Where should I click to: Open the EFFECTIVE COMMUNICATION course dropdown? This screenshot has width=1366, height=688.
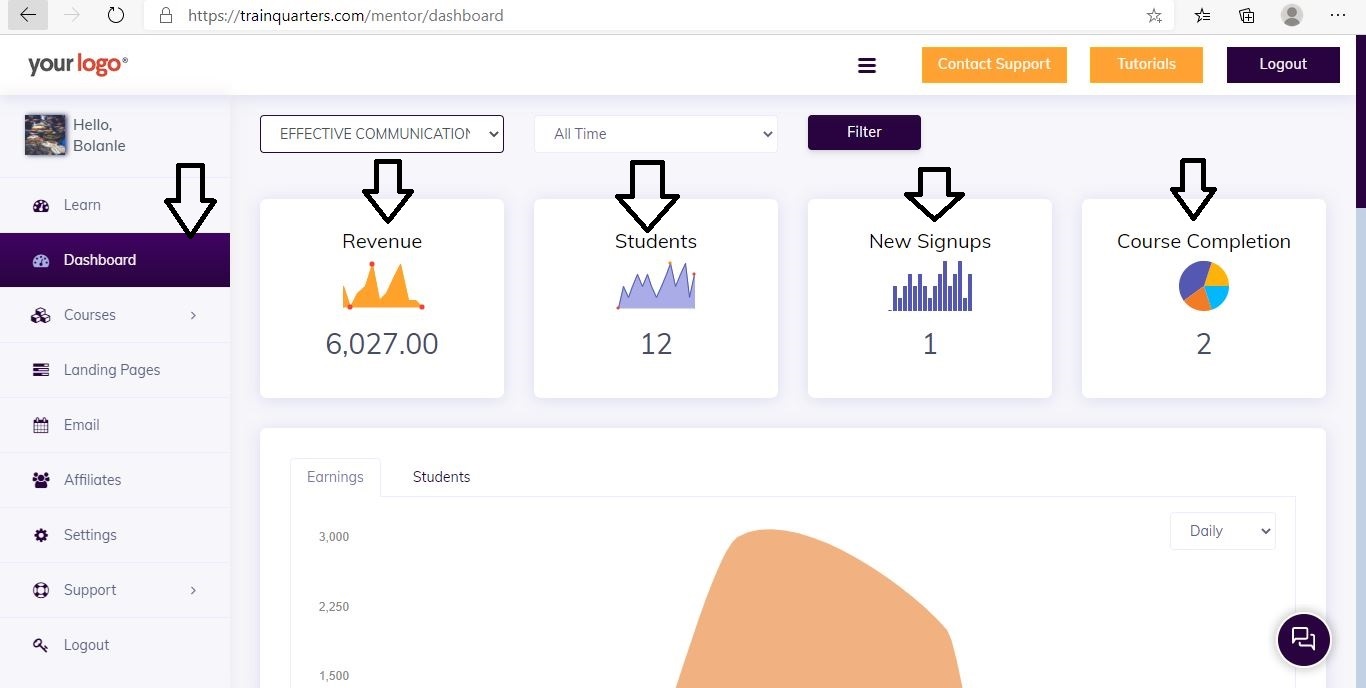click(x=382, y=134)
